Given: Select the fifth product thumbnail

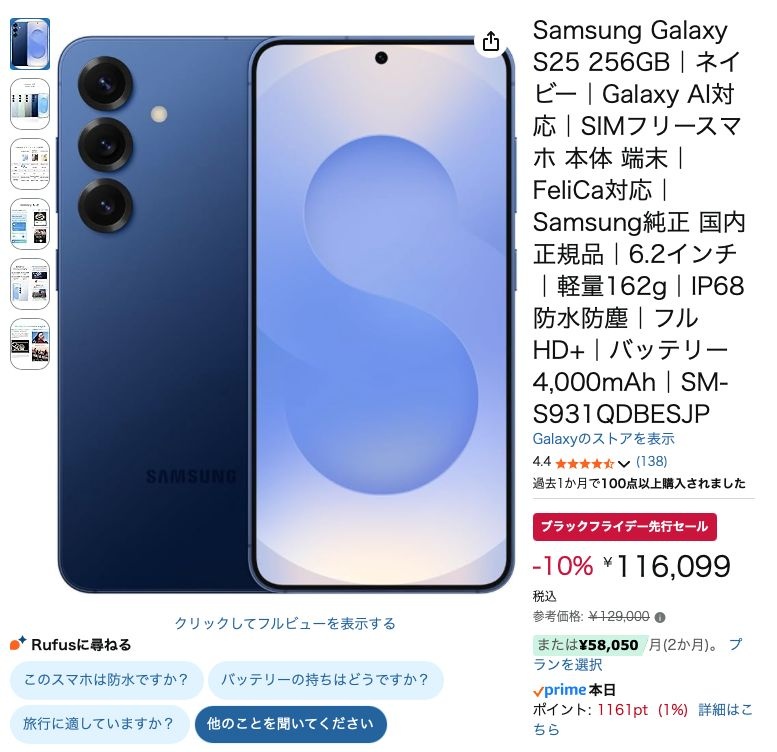Looking at the screenshot, I should click(x=30, y=284).
